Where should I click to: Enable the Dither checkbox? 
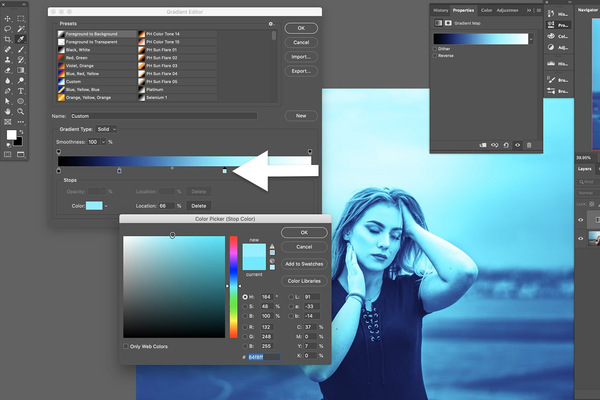click(435, 48)
